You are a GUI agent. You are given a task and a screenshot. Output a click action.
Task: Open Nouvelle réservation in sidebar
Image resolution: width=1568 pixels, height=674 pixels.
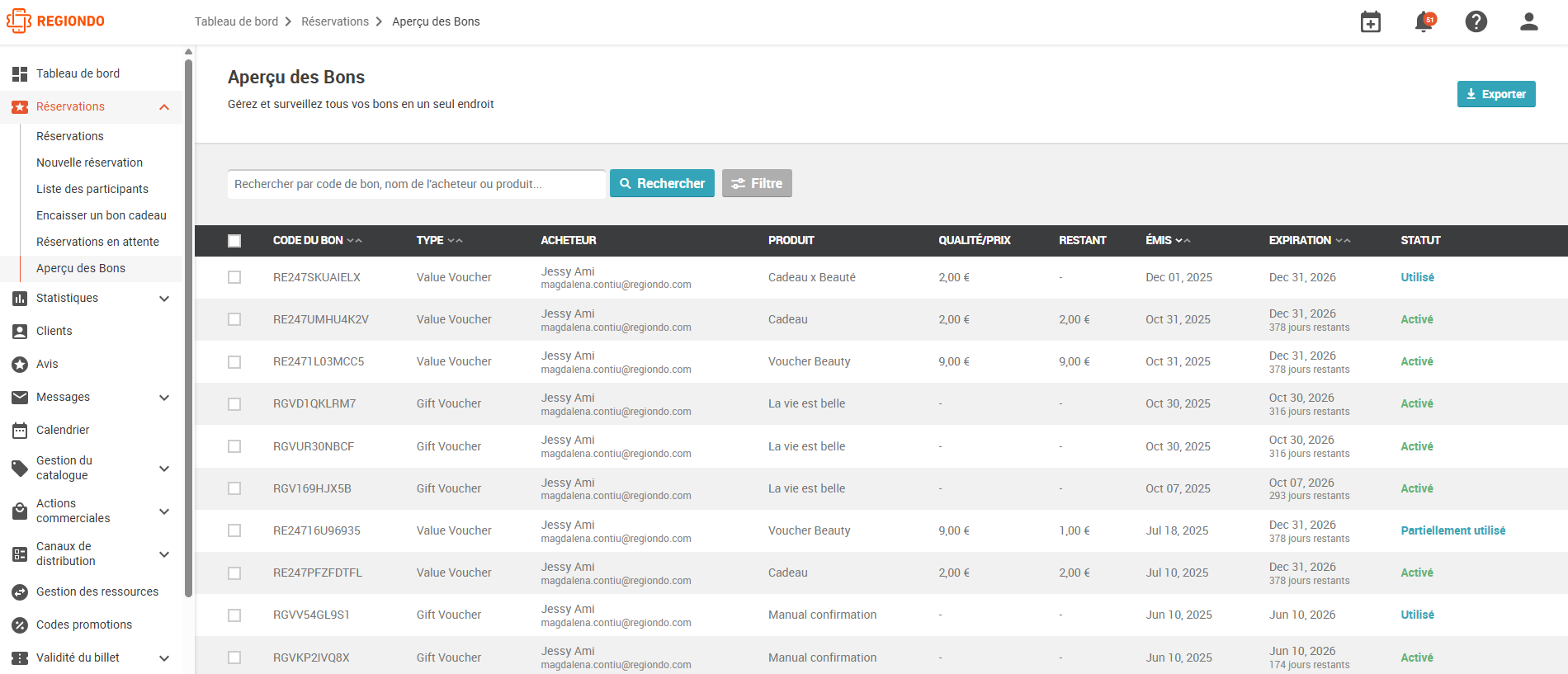89,163
